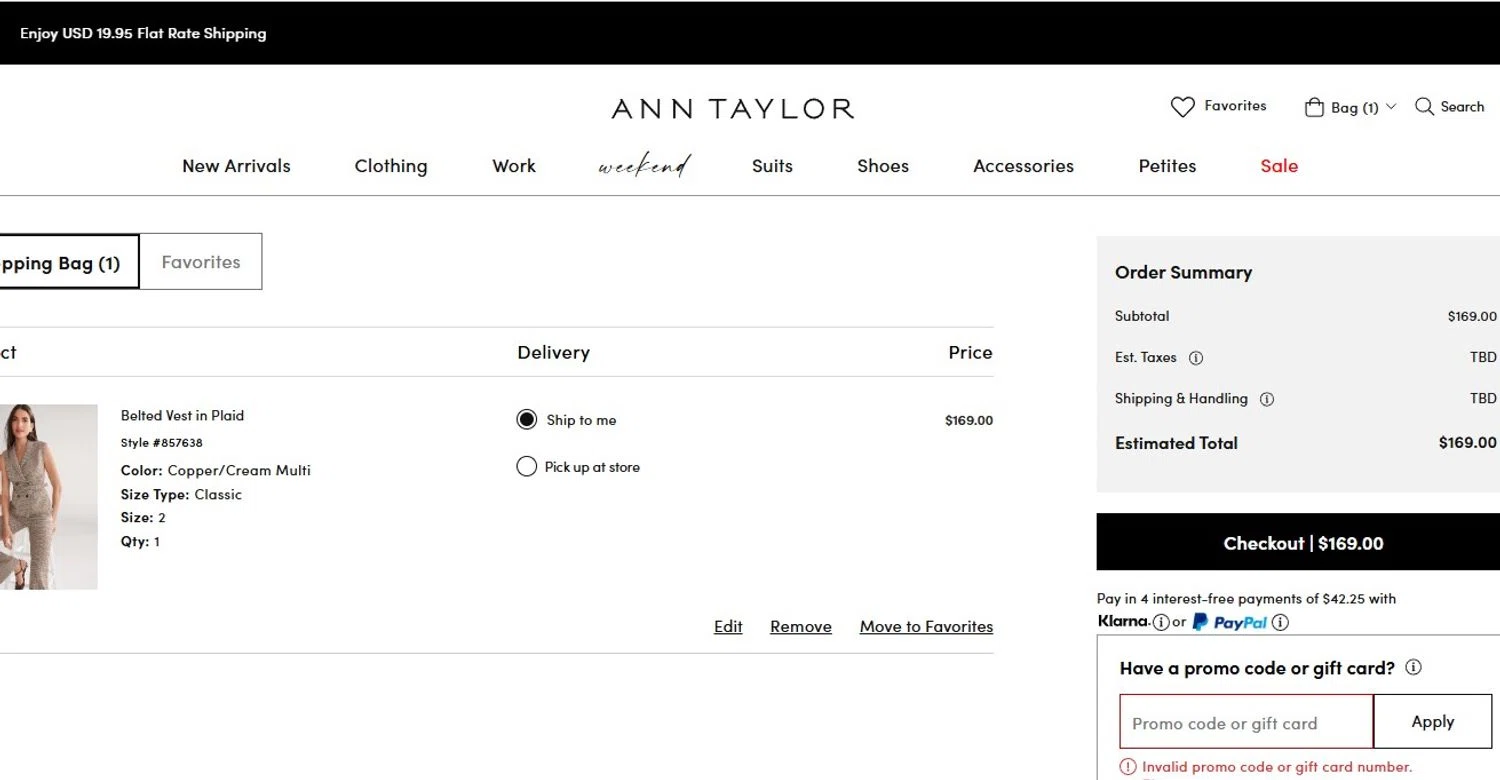Select Pick up at store option
This screenshot has width=1500, height=780.
click(x=527, y=467)
